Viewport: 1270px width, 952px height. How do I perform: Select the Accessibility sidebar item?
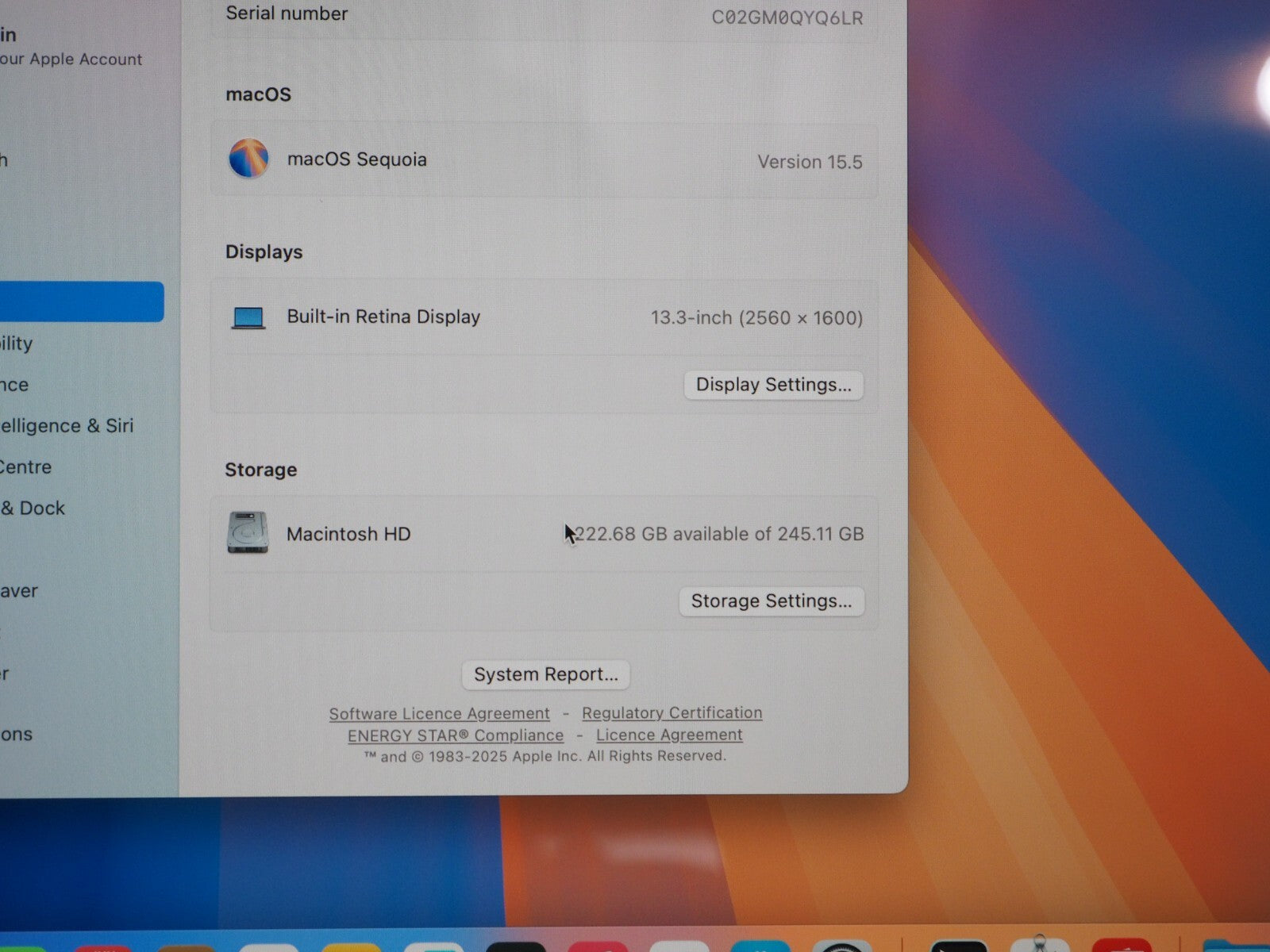point(17,344)
